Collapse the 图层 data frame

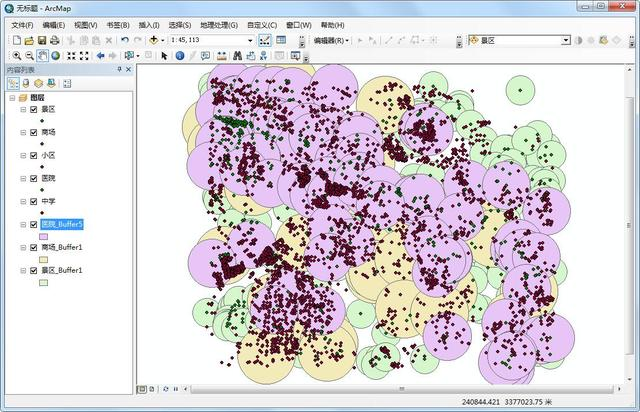[x=13, y=98]
